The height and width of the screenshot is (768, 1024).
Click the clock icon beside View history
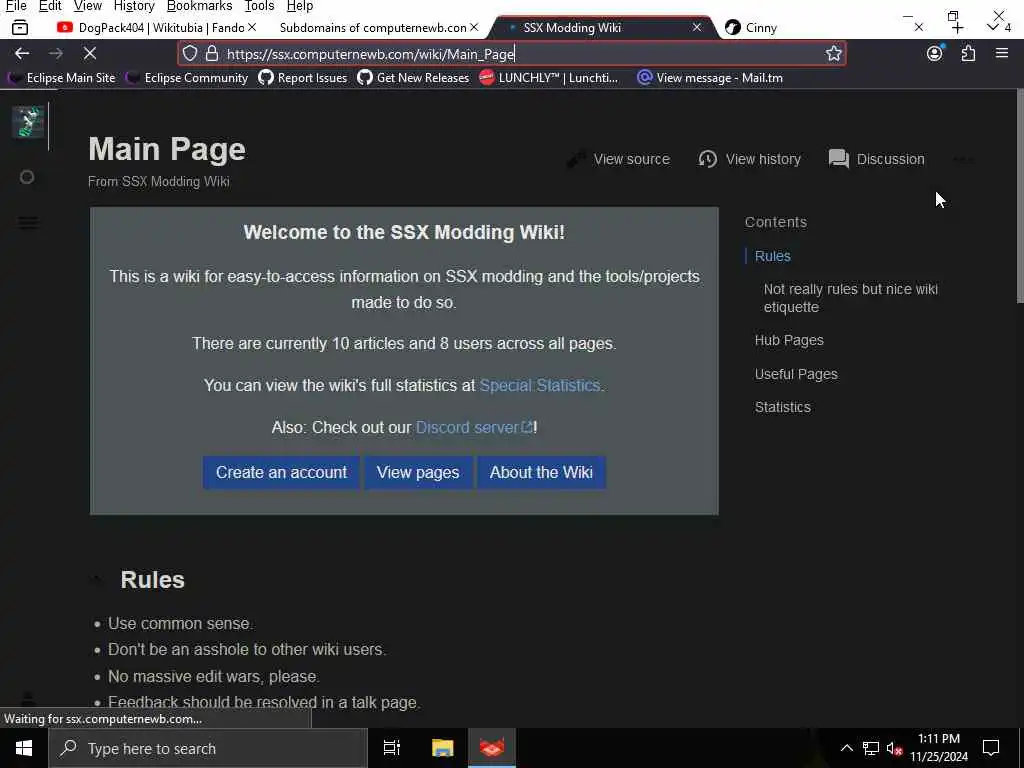707,159
